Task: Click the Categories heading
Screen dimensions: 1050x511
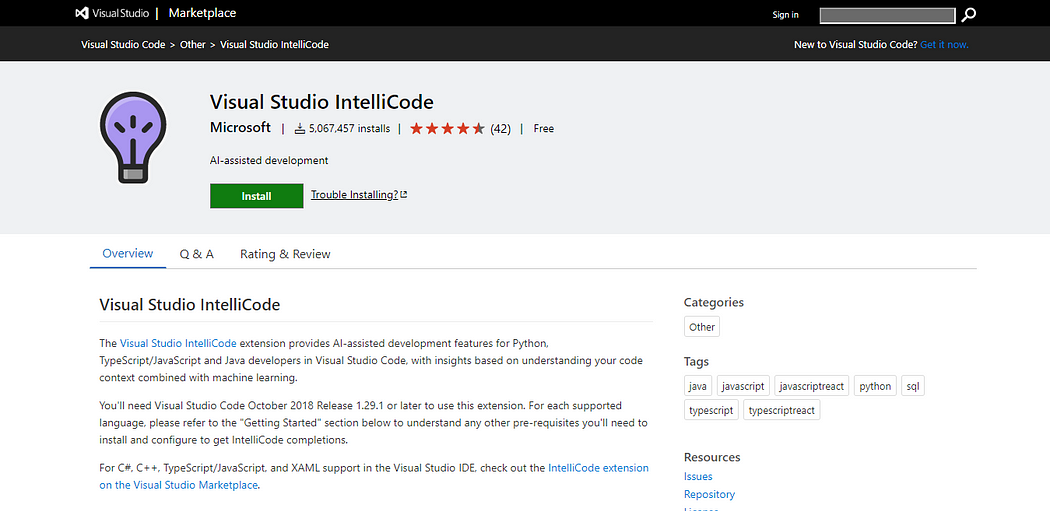Action: point(714,302)
